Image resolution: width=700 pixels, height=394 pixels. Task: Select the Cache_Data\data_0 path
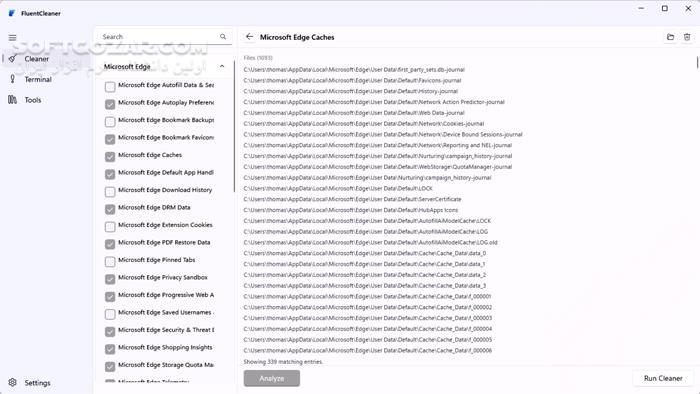pyautogui.click(x=365, y=253)
